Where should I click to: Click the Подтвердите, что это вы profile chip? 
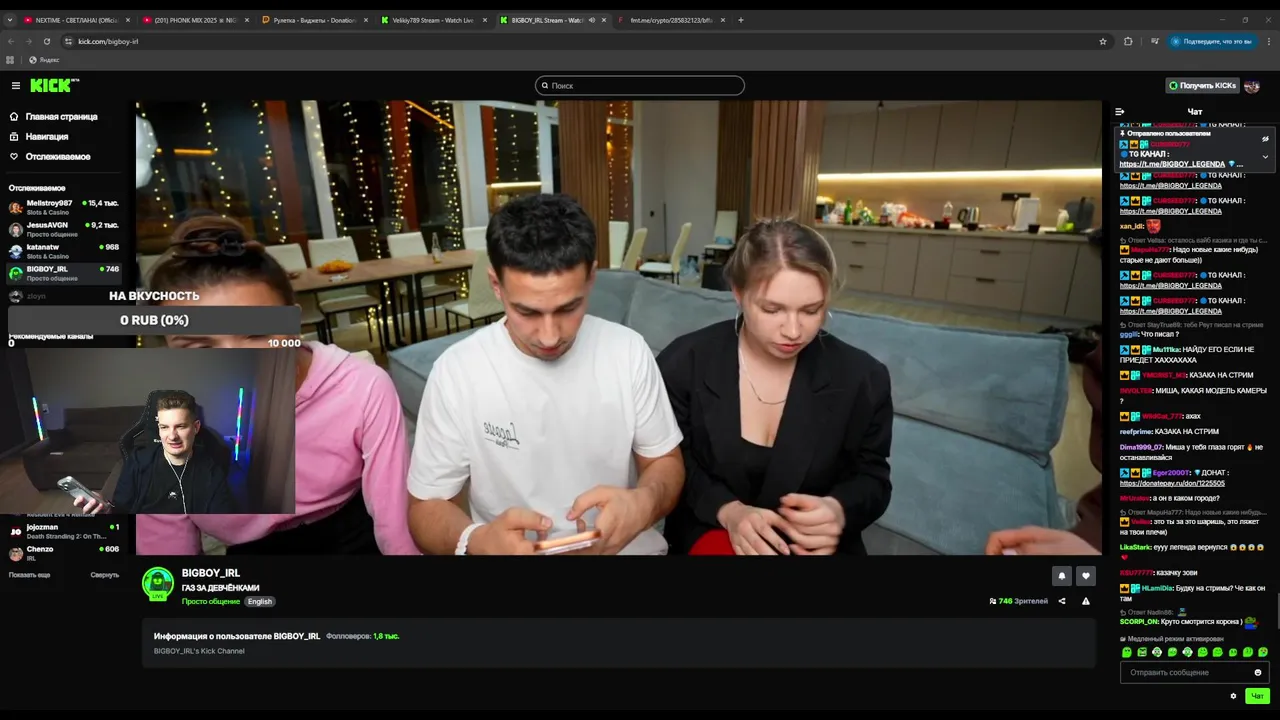point(1211,41)
